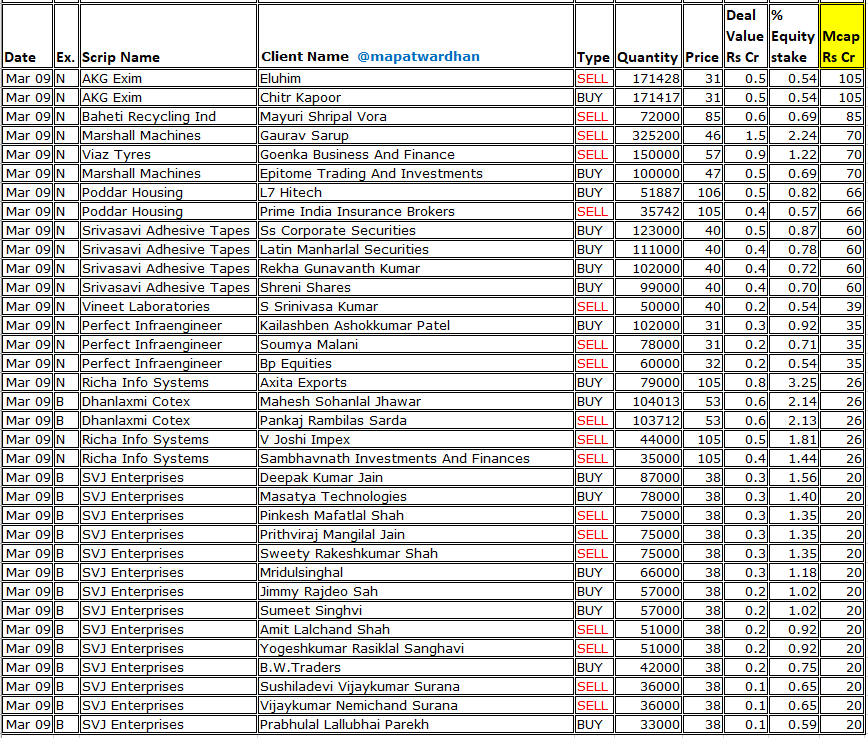The width and height of the screenshot is (868, 738).
Task: Click the '% Equity stake' header
Action: tap(793, 37)
